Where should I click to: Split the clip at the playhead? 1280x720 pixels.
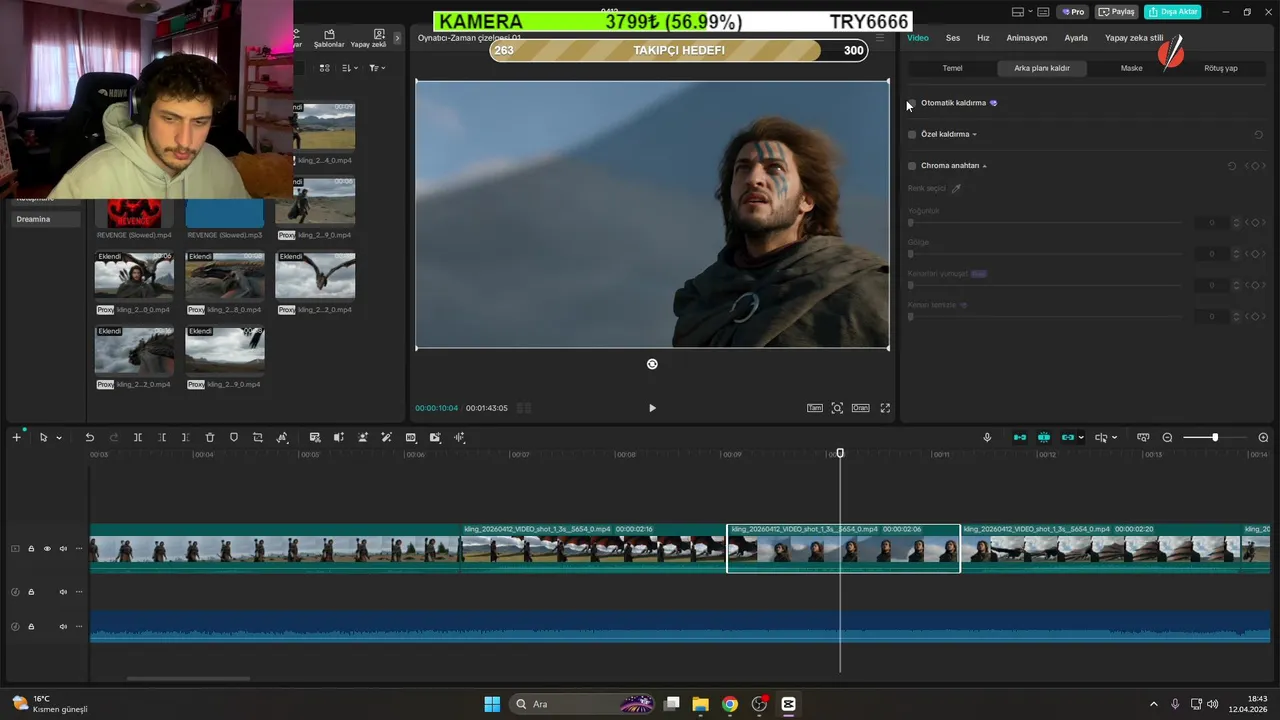[138, 438]
